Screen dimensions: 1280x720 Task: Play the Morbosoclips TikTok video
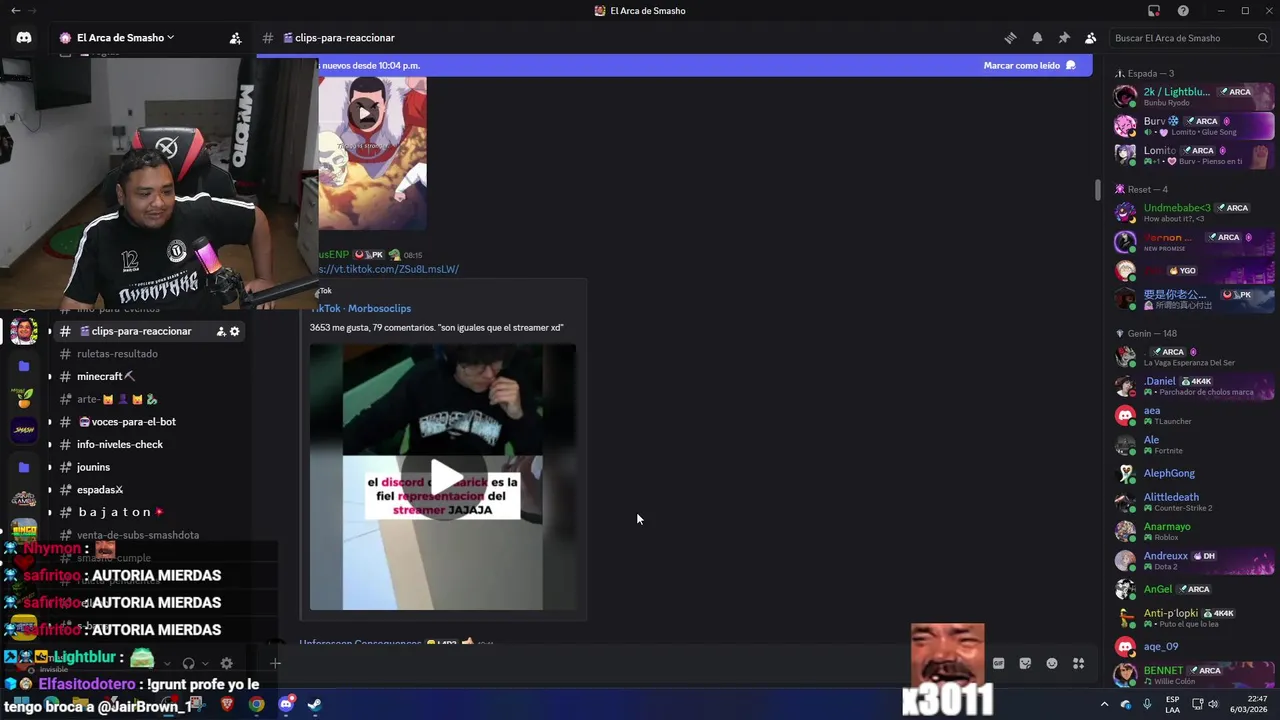point(443,477)
